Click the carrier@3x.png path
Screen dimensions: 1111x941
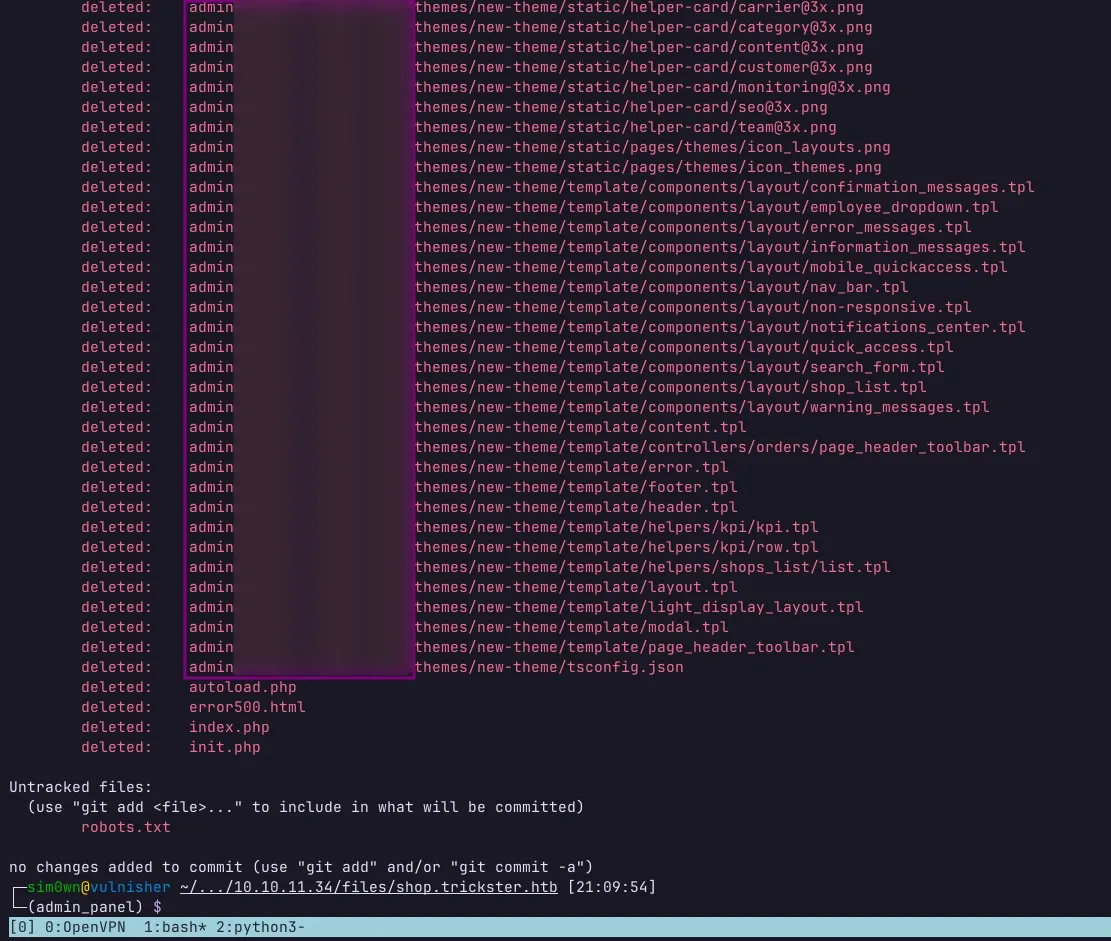pyautogui.click(x=639, y=8)
